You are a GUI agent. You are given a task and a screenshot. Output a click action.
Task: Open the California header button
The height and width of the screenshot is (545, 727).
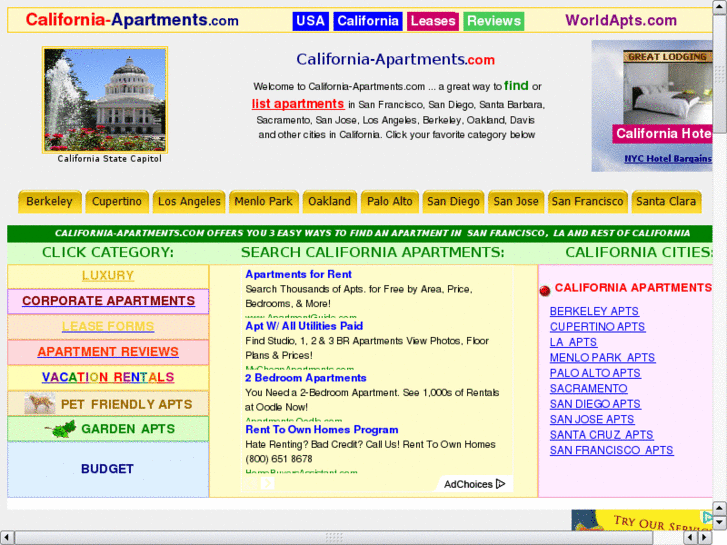[368, 21]
